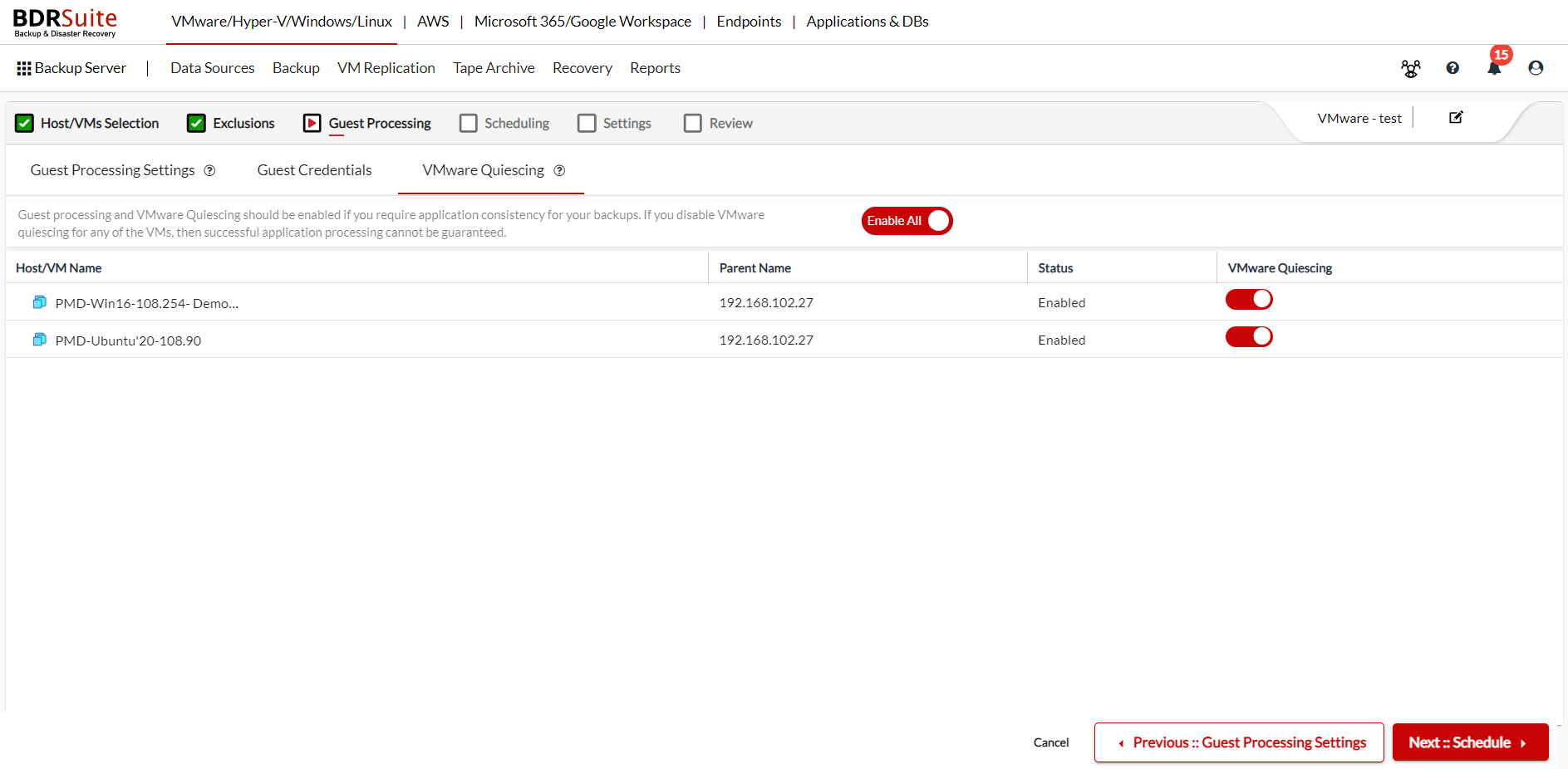Screen dimensions: 1568x769
Task: Switch to Microsoft 365/Google Workspace tab
Action: point(582,22)
